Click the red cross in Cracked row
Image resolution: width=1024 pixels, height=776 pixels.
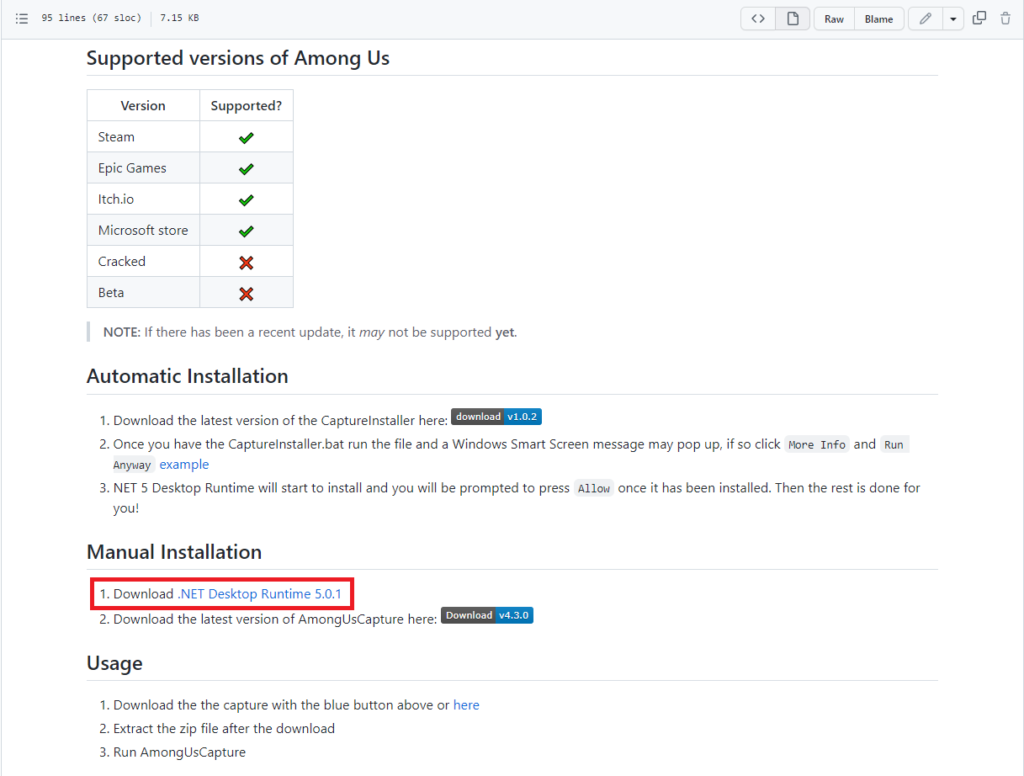pyautogui.click(x=246, y=262)
